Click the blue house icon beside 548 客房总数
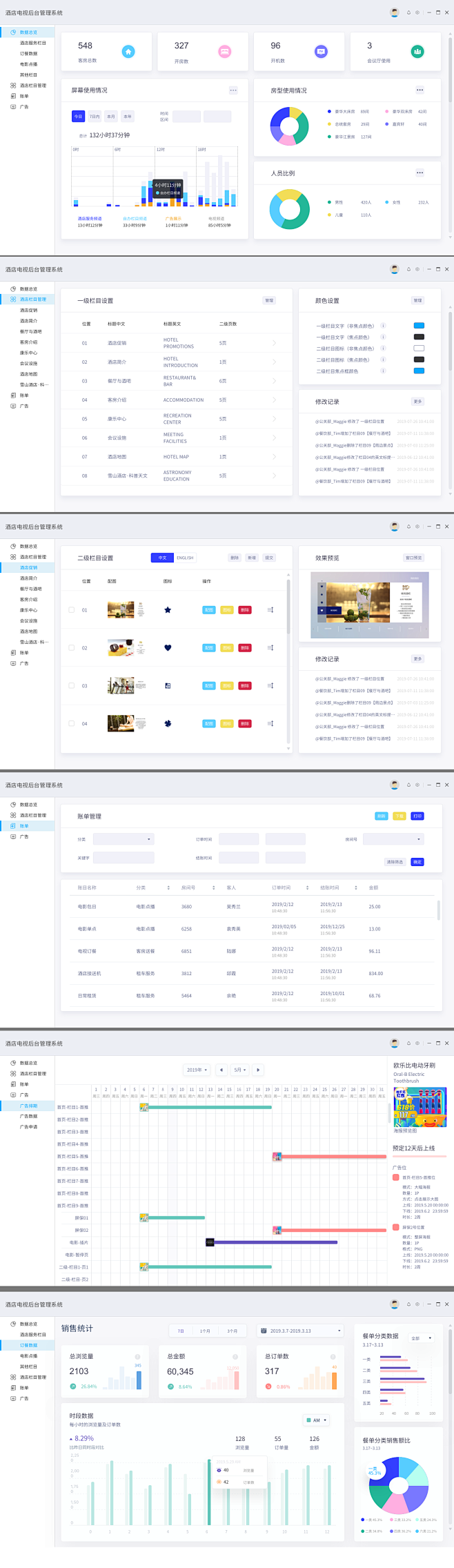454x1568 pixels. coord(128,52)
